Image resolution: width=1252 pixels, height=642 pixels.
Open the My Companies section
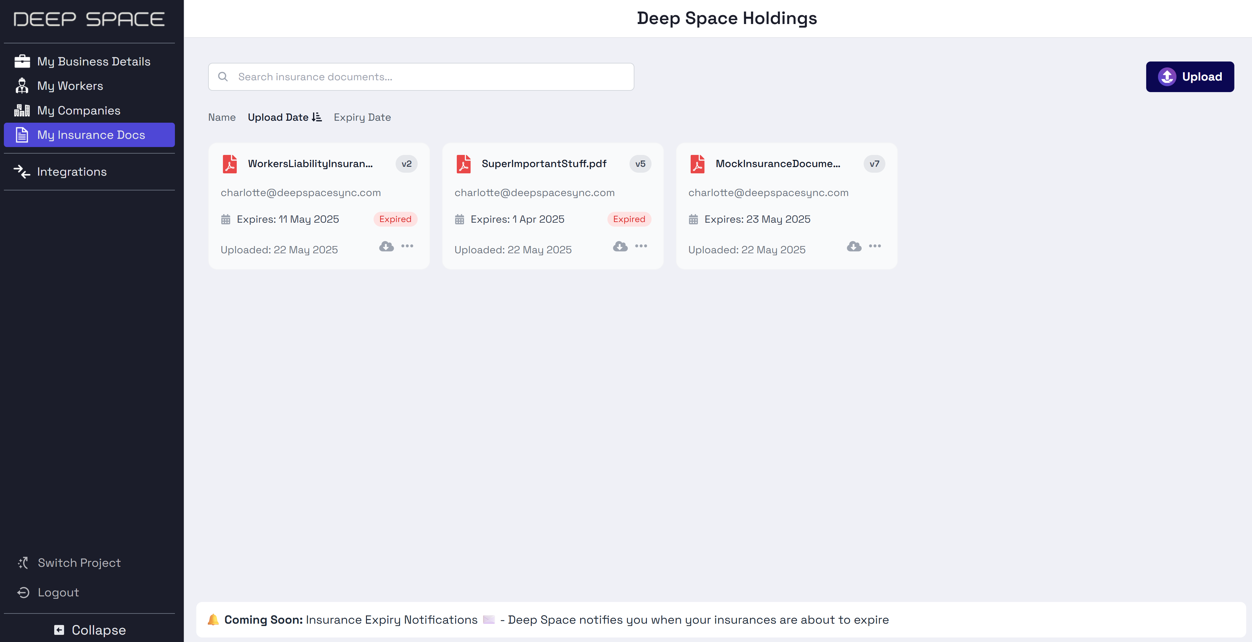click(89, 110)
